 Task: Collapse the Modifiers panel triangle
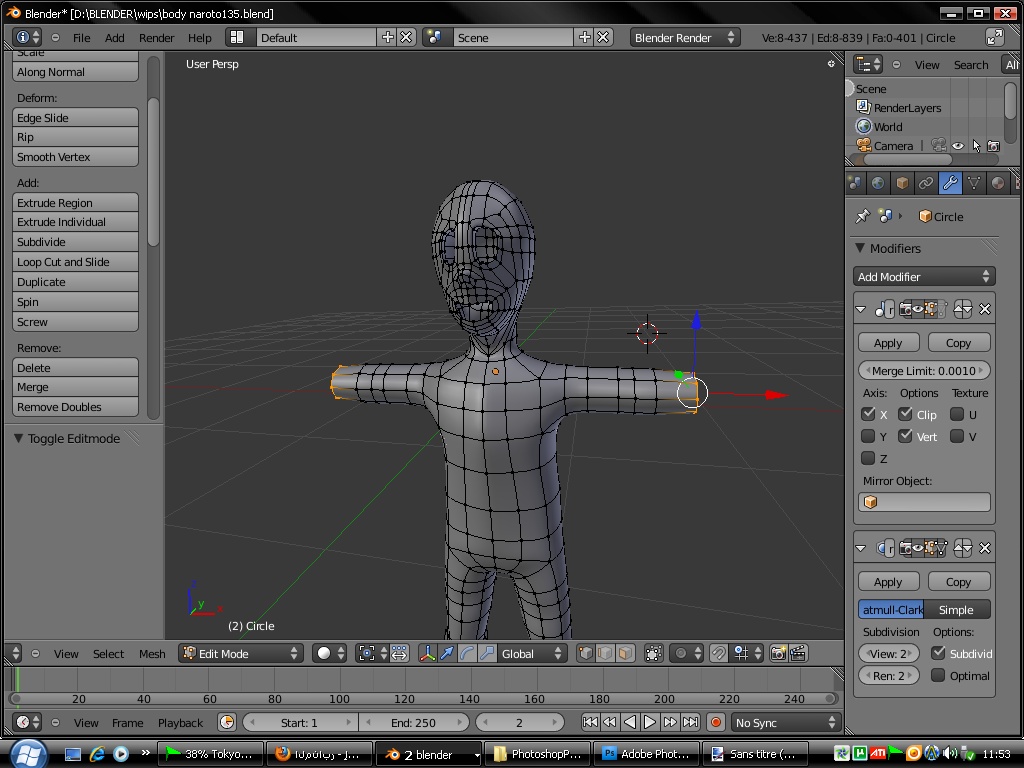pos(860,248)
